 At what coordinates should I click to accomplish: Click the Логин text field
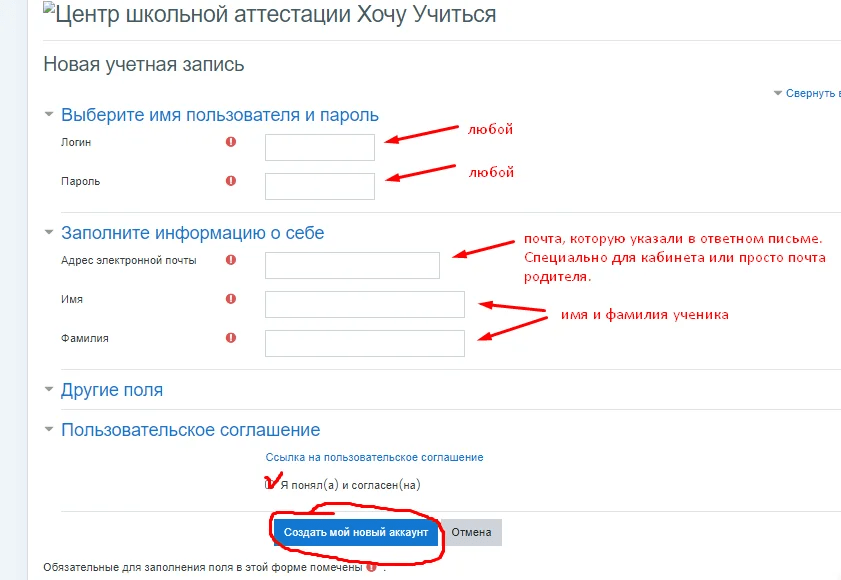point(320,148)
